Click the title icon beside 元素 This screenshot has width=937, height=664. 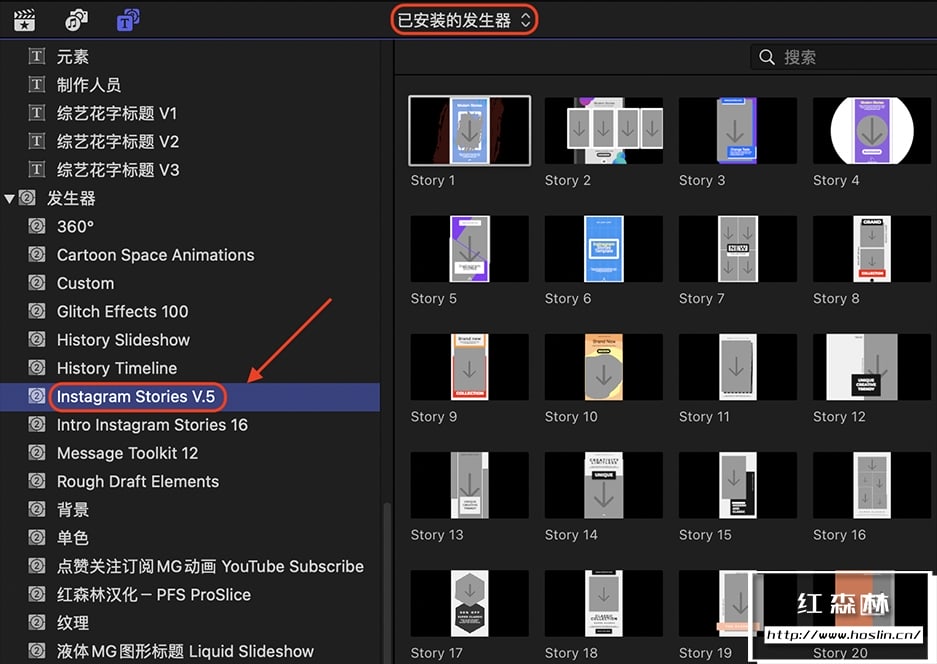tap(36, 57)
